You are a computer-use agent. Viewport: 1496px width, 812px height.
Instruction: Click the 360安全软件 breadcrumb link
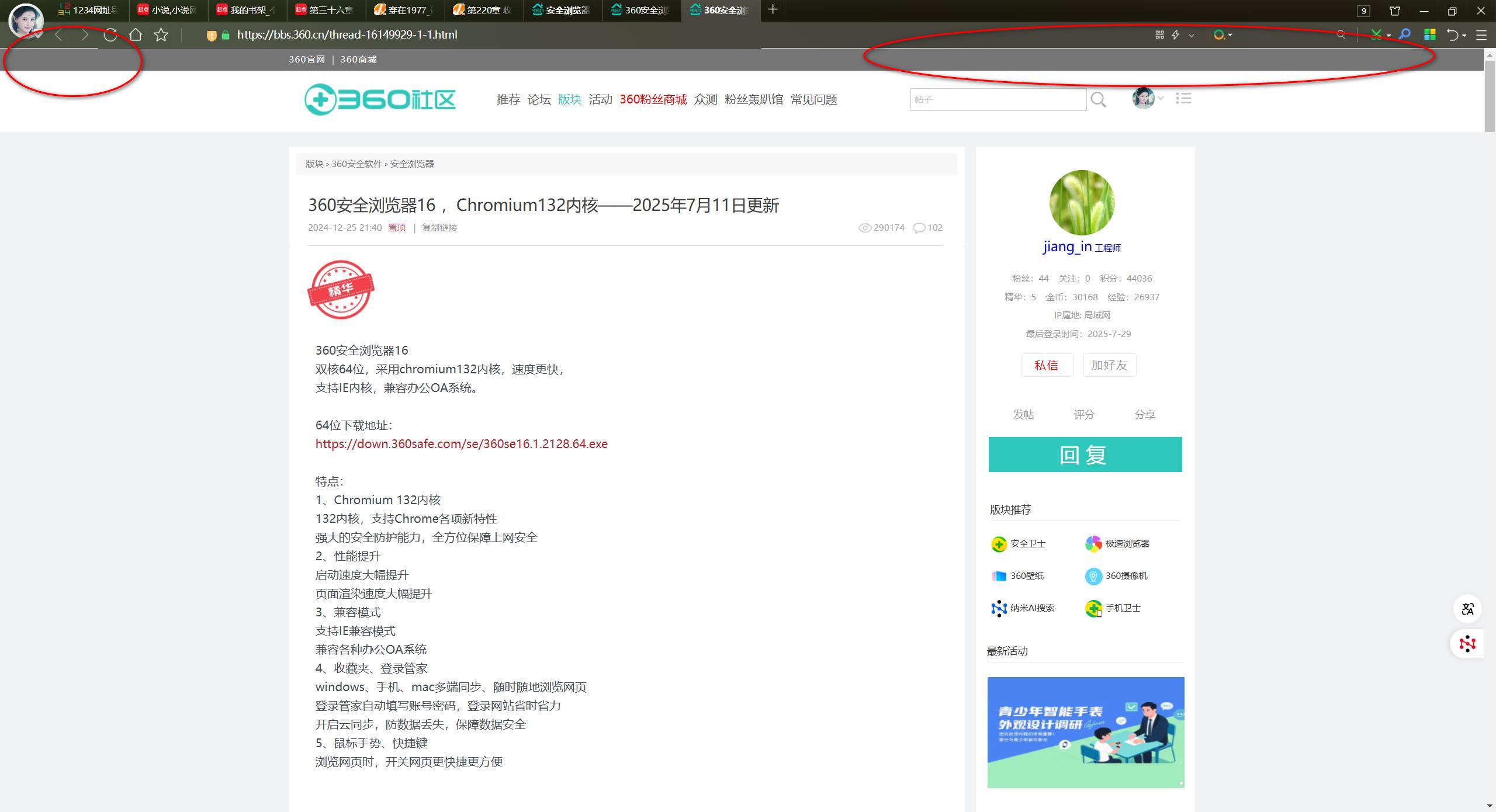356,164
